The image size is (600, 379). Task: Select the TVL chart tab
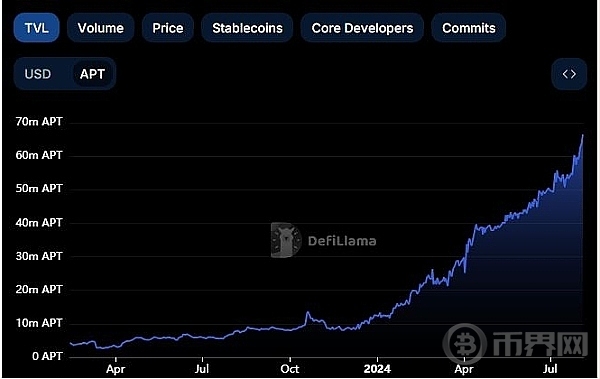click(x=36, y=28)
